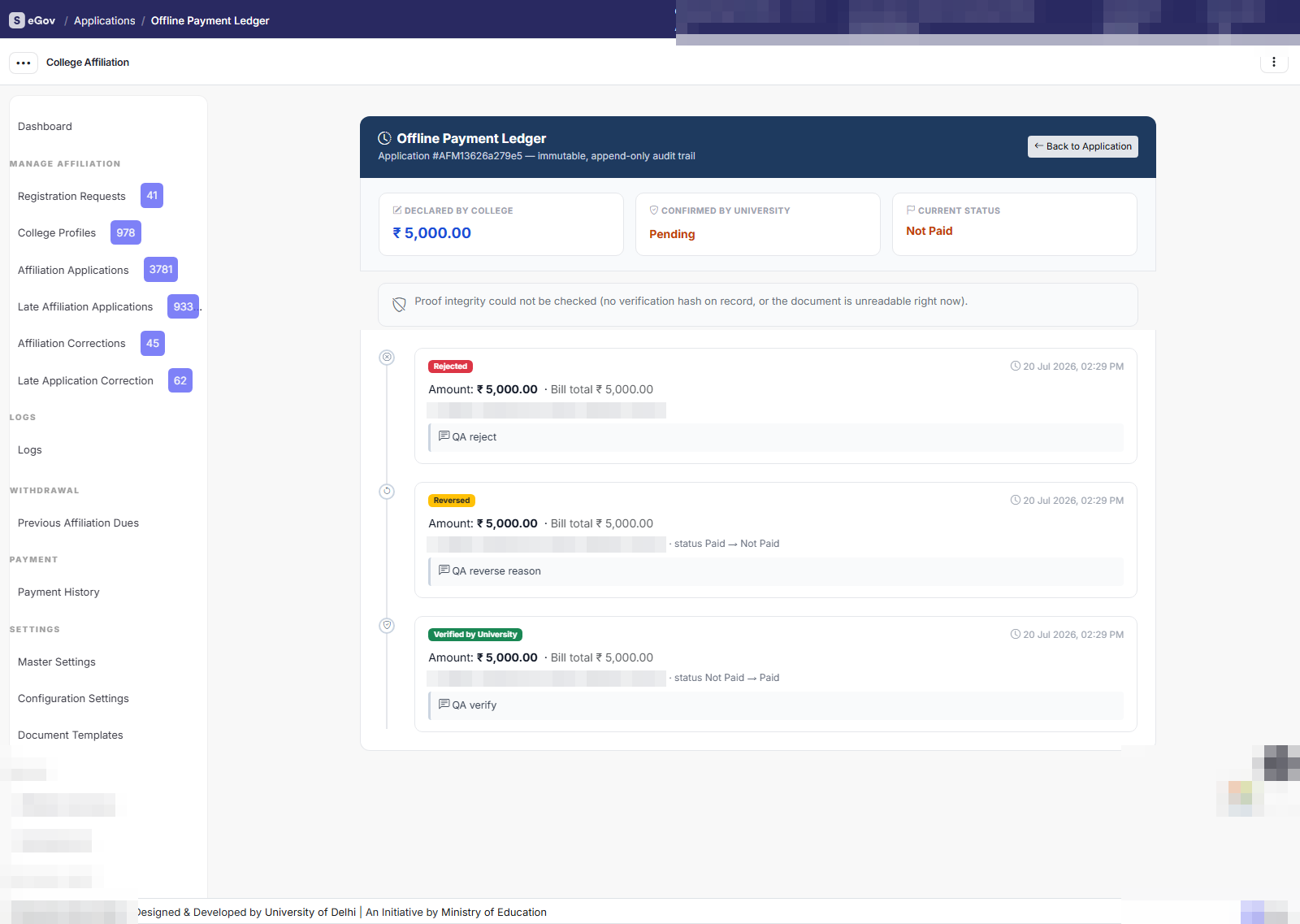Click the College Affiliation header title
The height and width of the screenshot is (924, 1300).
click(88, 63)
